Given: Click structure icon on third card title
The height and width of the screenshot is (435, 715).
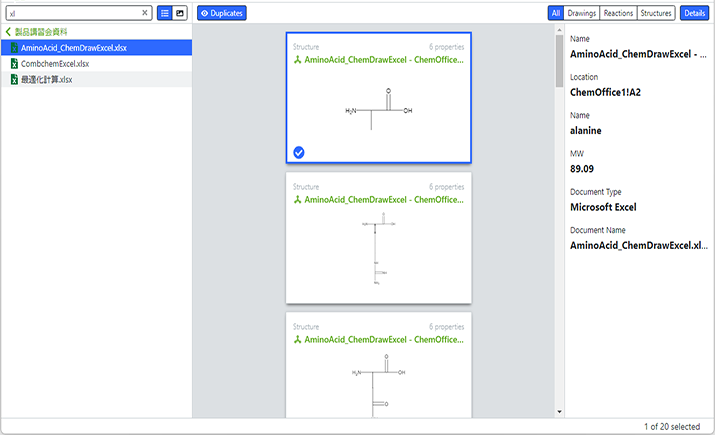Looking at the screenshot, I should pos(298,340).
